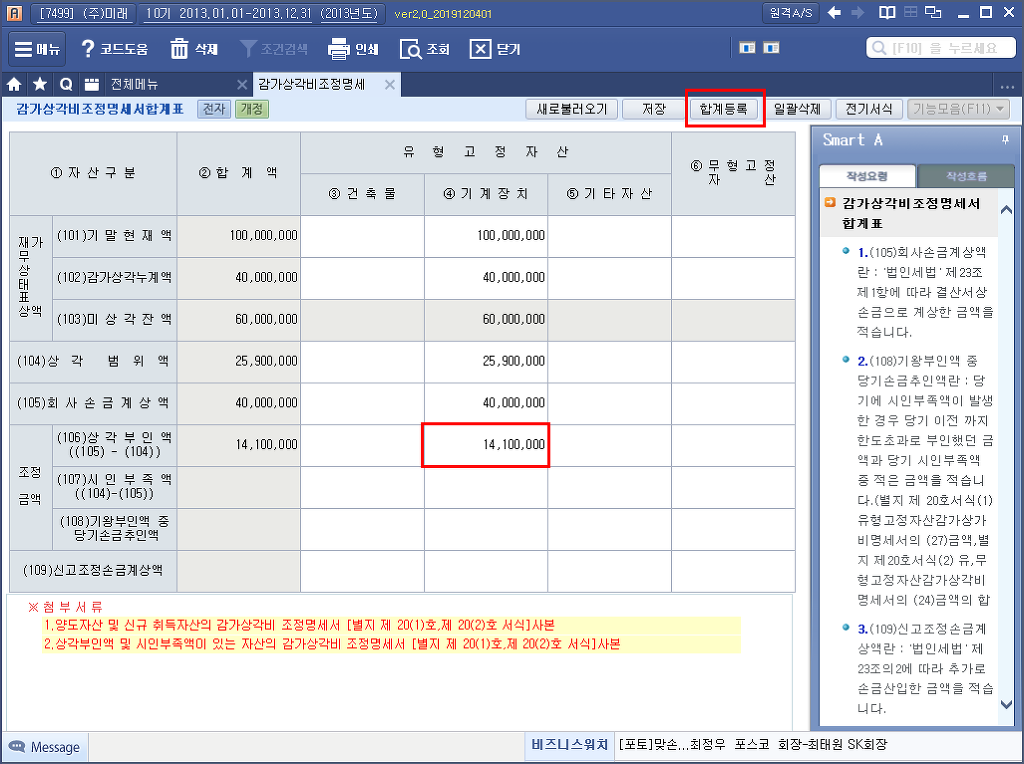This screenshot has width=1024, height=764.
Task: Click the 조회 search document icon
Action: pyautogui.click(x=410, y=49)
